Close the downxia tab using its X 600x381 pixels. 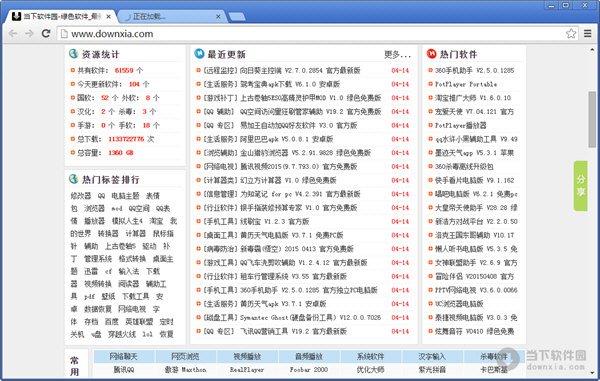pos(109,16)
